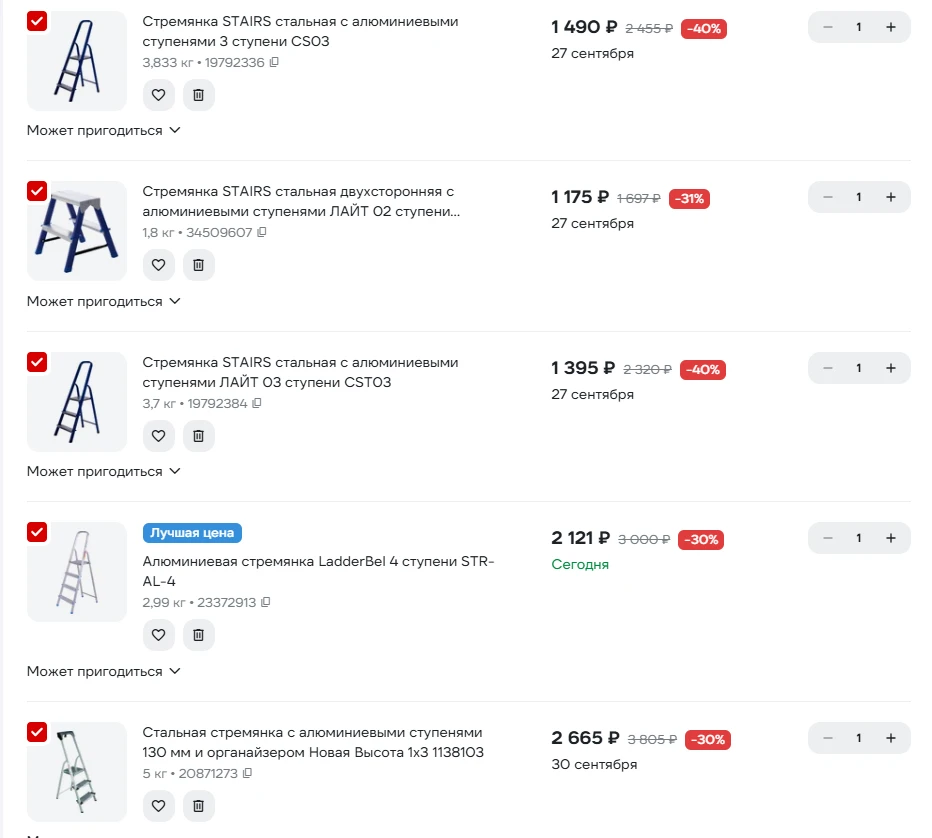The height and width of the screenshot is (838, 932).
Task: Deselect the Новая Высота ladder checkbox
Action: pyautogui.click(x=37, y=732)
